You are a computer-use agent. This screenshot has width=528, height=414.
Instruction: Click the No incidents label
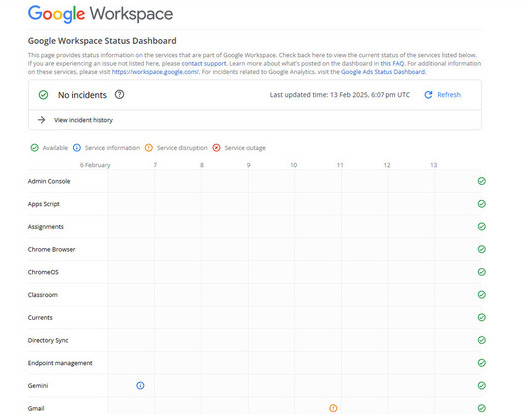click(x=82, y=95)
